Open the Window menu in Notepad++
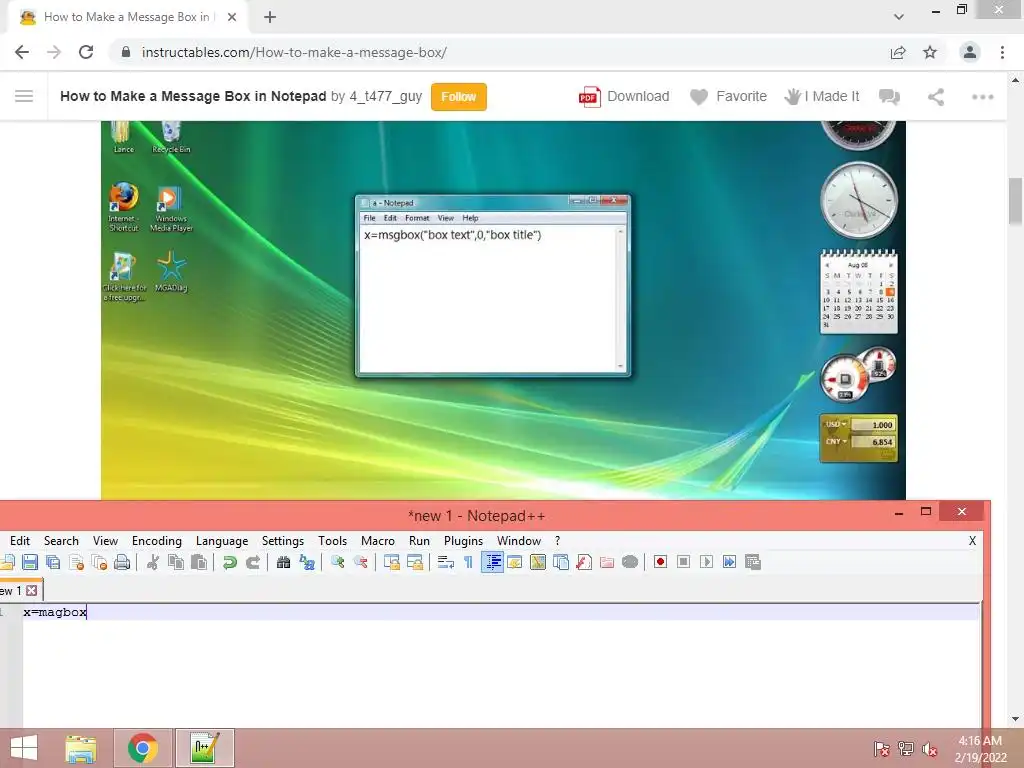 coord(519,541)
